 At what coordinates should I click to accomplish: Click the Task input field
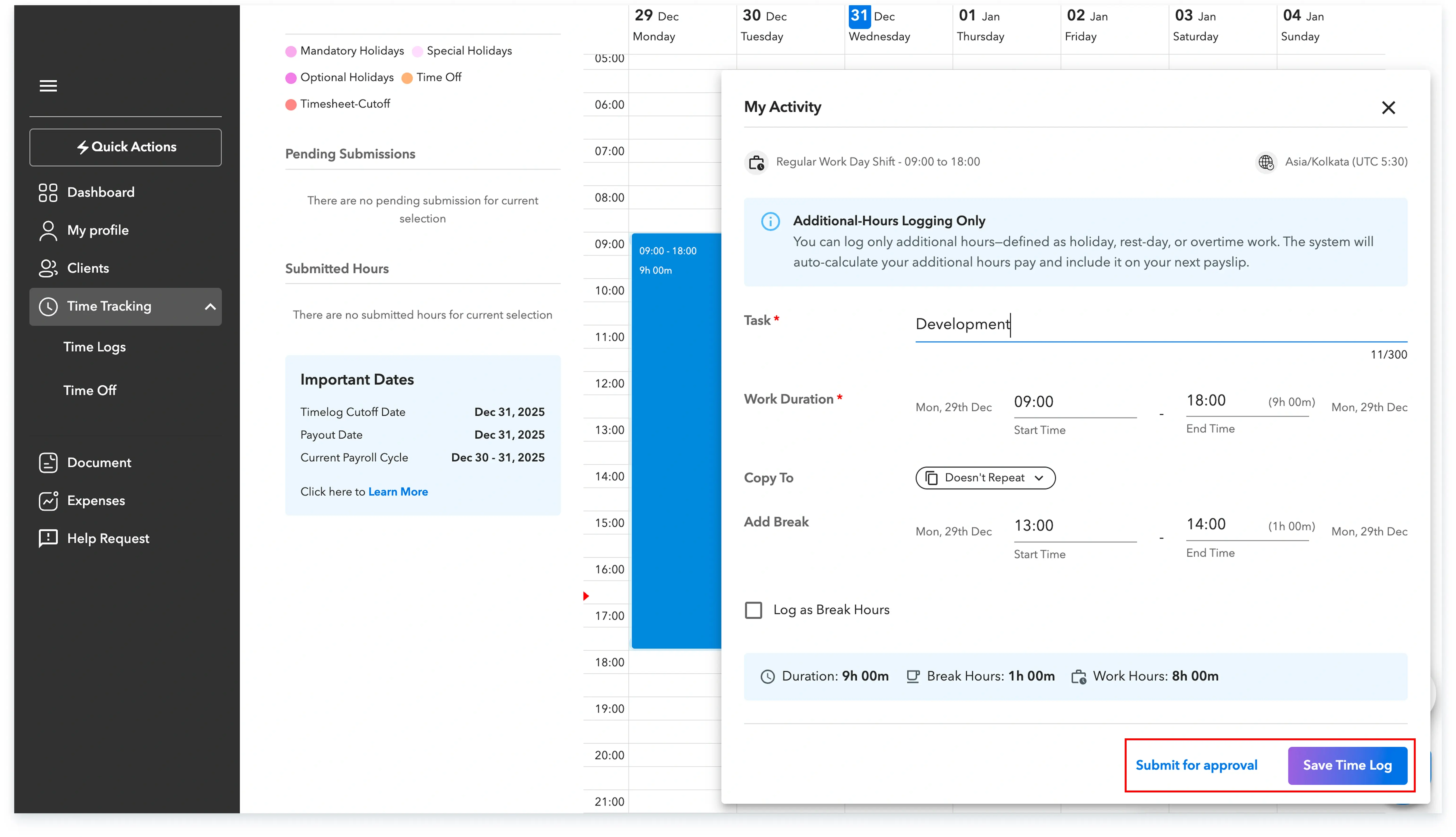coord(1160,324)
